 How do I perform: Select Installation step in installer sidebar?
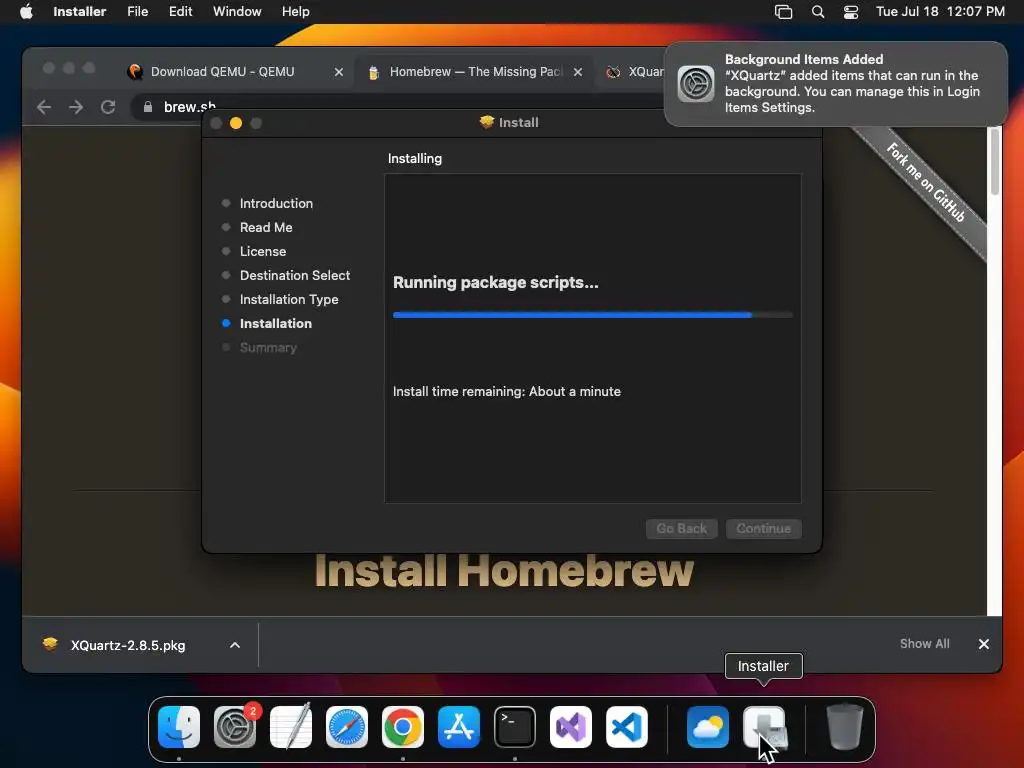click(276, 323)
